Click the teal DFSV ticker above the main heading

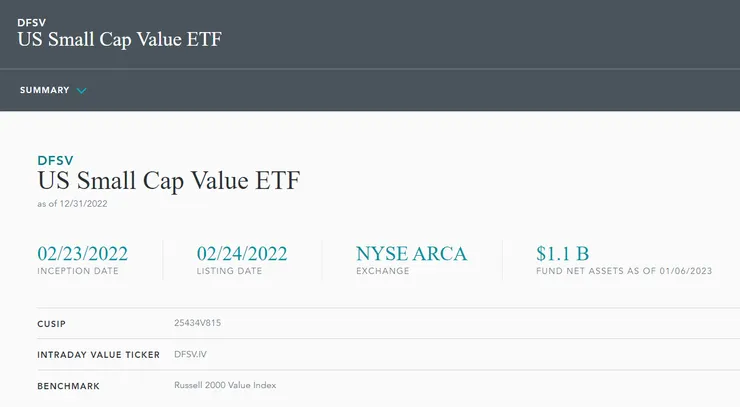pos(55,160)
